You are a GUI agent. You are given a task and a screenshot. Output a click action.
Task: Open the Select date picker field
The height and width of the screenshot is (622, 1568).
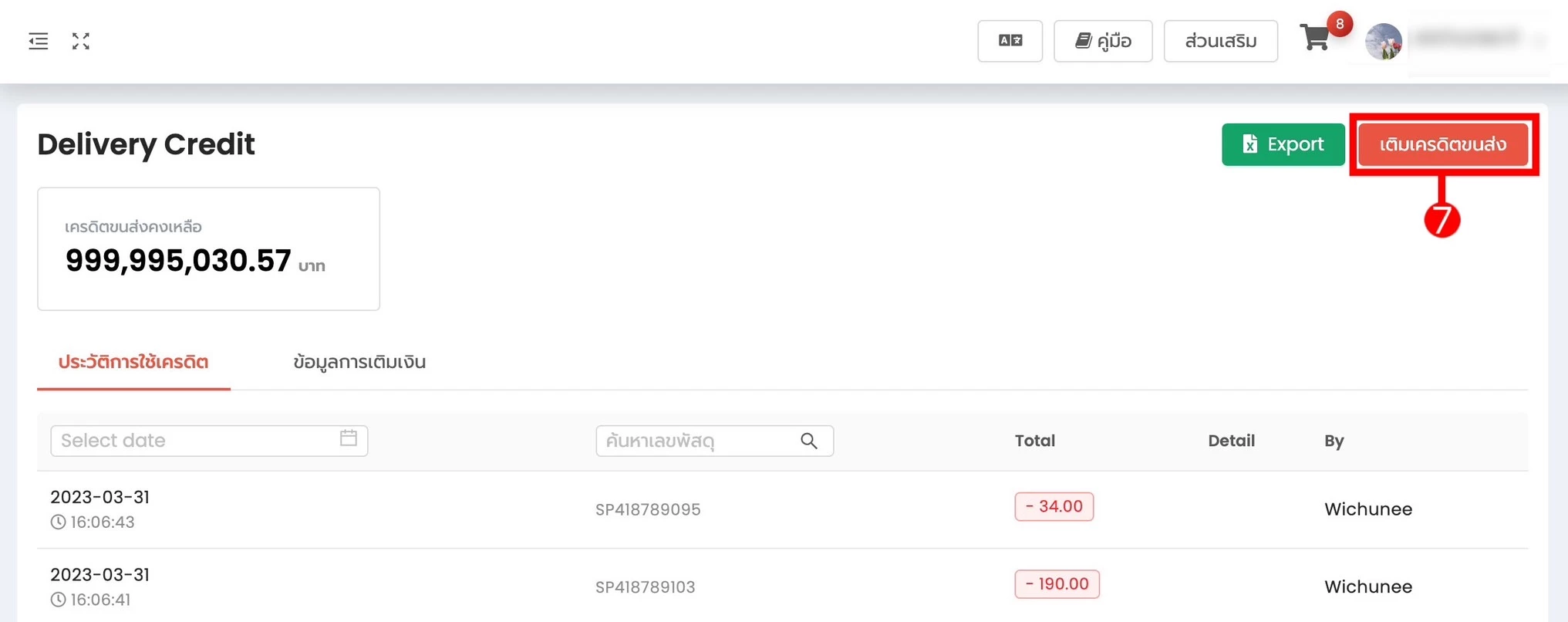[x=193, y=441]
